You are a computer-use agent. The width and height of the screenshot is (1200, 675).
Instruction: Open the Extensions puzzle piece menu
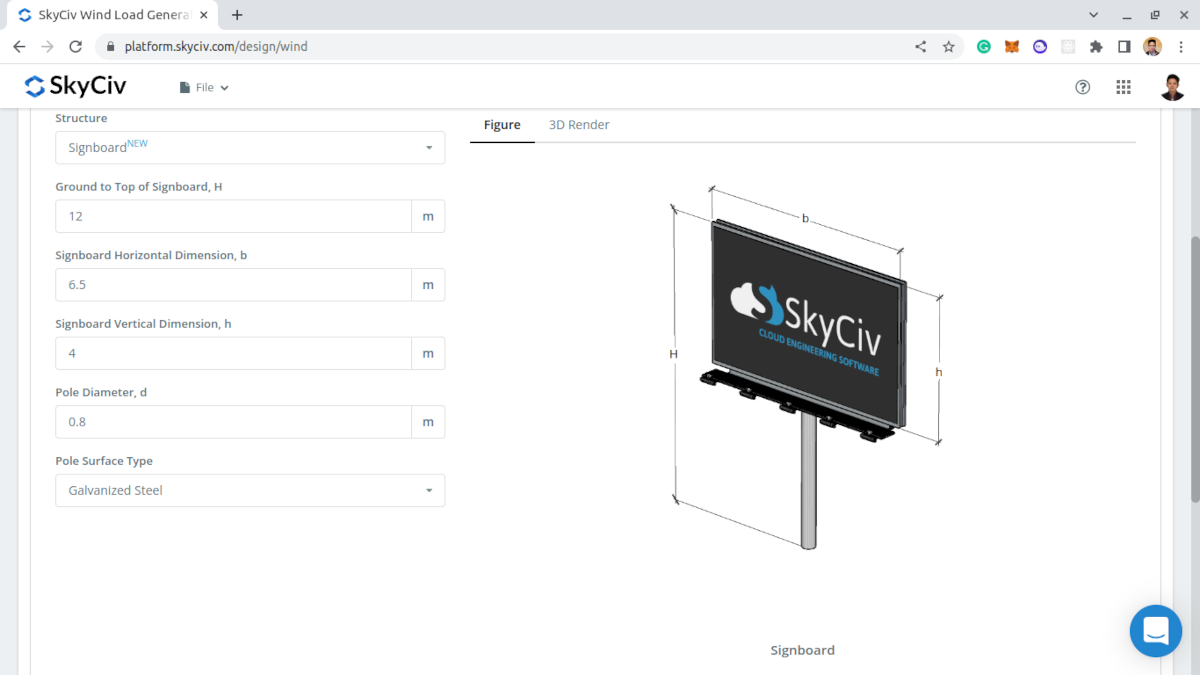[x=1096, y=46]
